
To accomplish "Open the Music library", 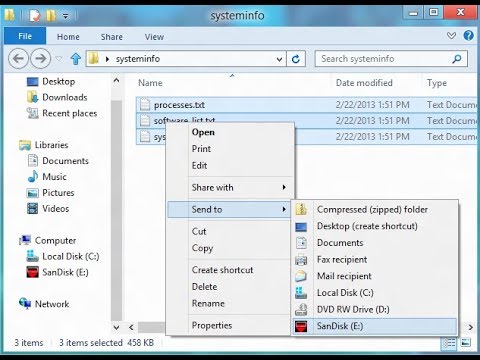I will pyautogui.click(x=47, y=177).
